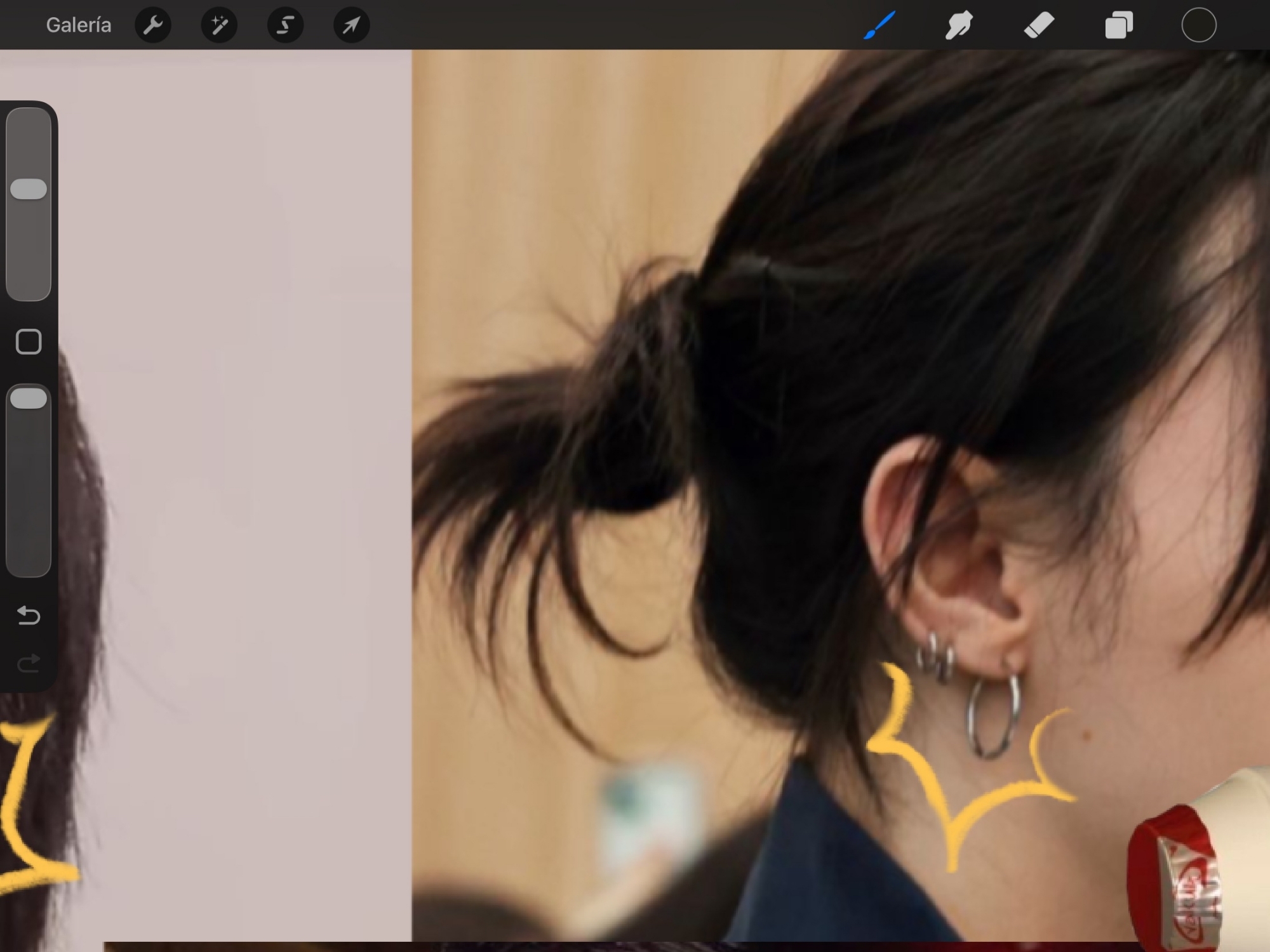Redo with the dimmed forward arrow
This screenshot has height=952, width=1270.
click(x=29, y=664)
